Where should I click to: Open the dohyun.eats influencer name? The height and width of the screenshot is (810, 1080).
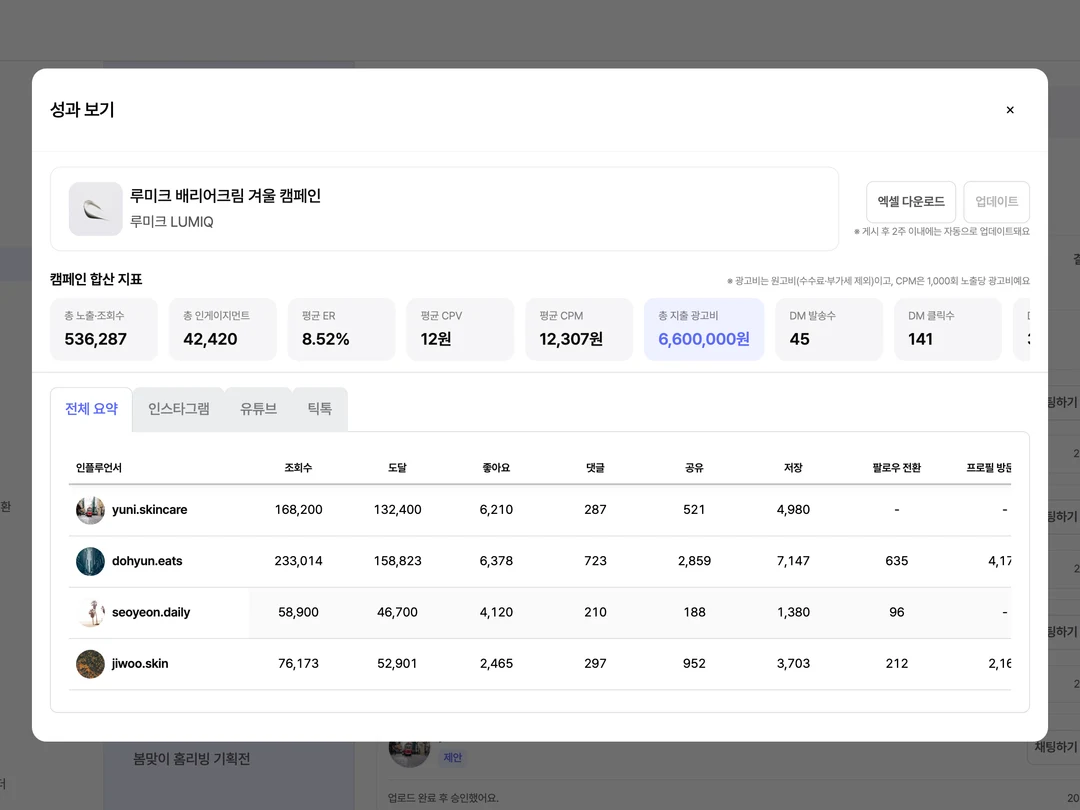pos(147,561)
